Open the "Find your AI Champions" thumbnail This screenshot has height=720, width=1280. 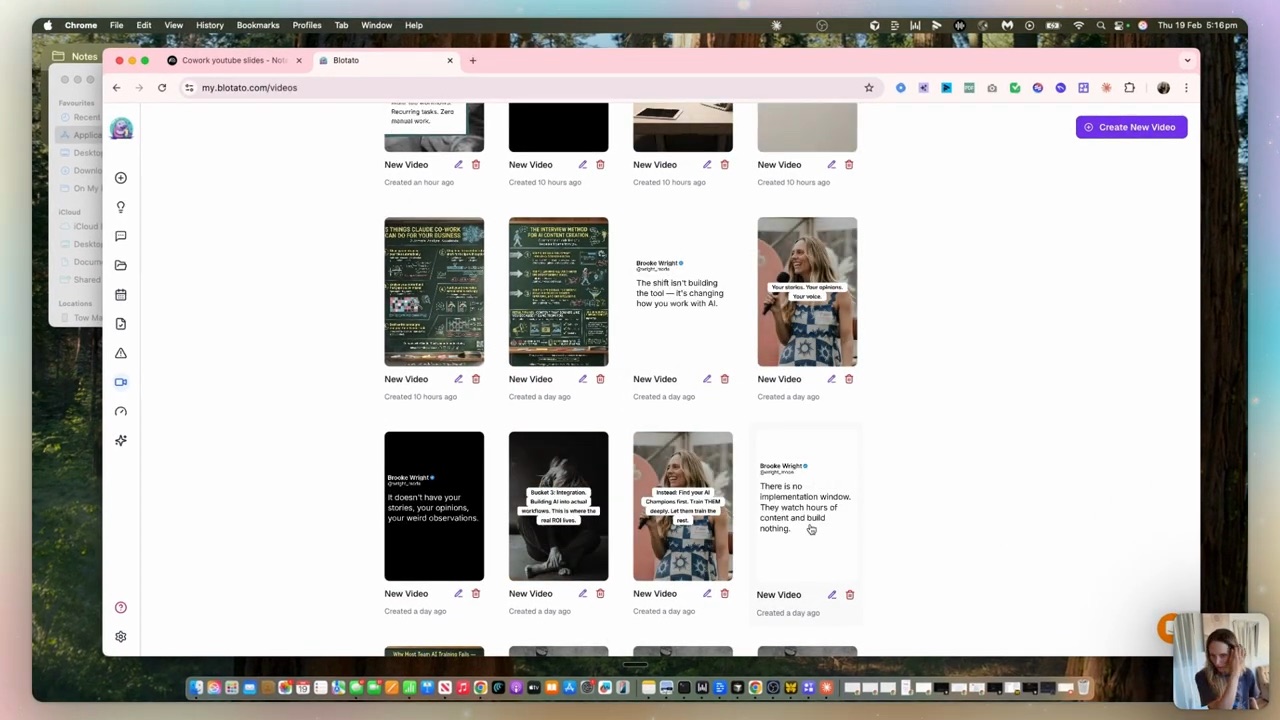[x=683, y=506]
